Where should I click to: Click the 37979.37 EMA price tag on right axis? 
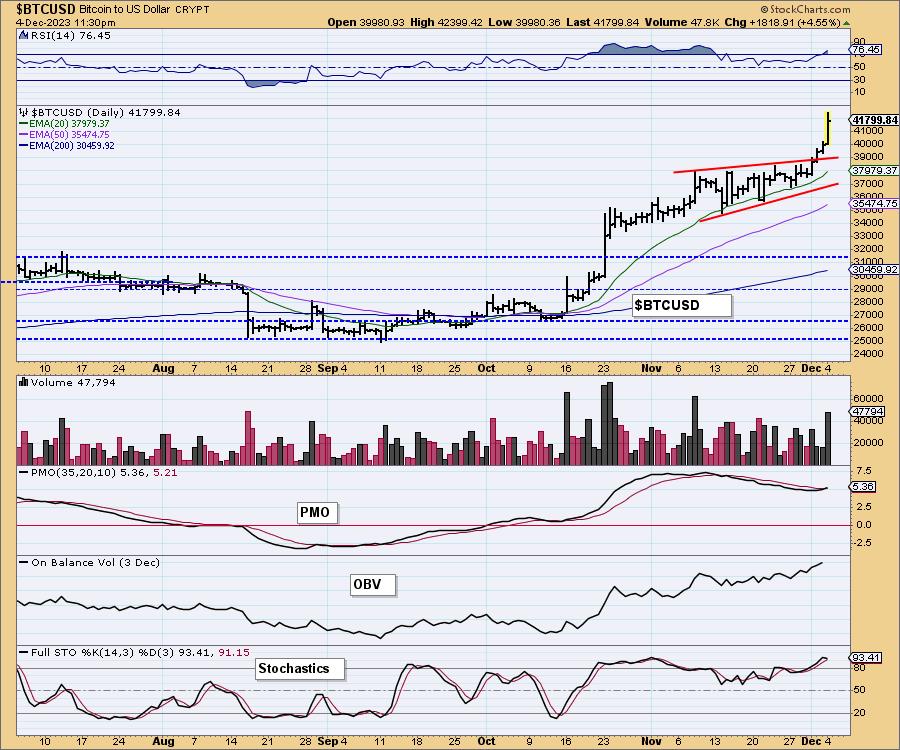[x=875, y=170]
